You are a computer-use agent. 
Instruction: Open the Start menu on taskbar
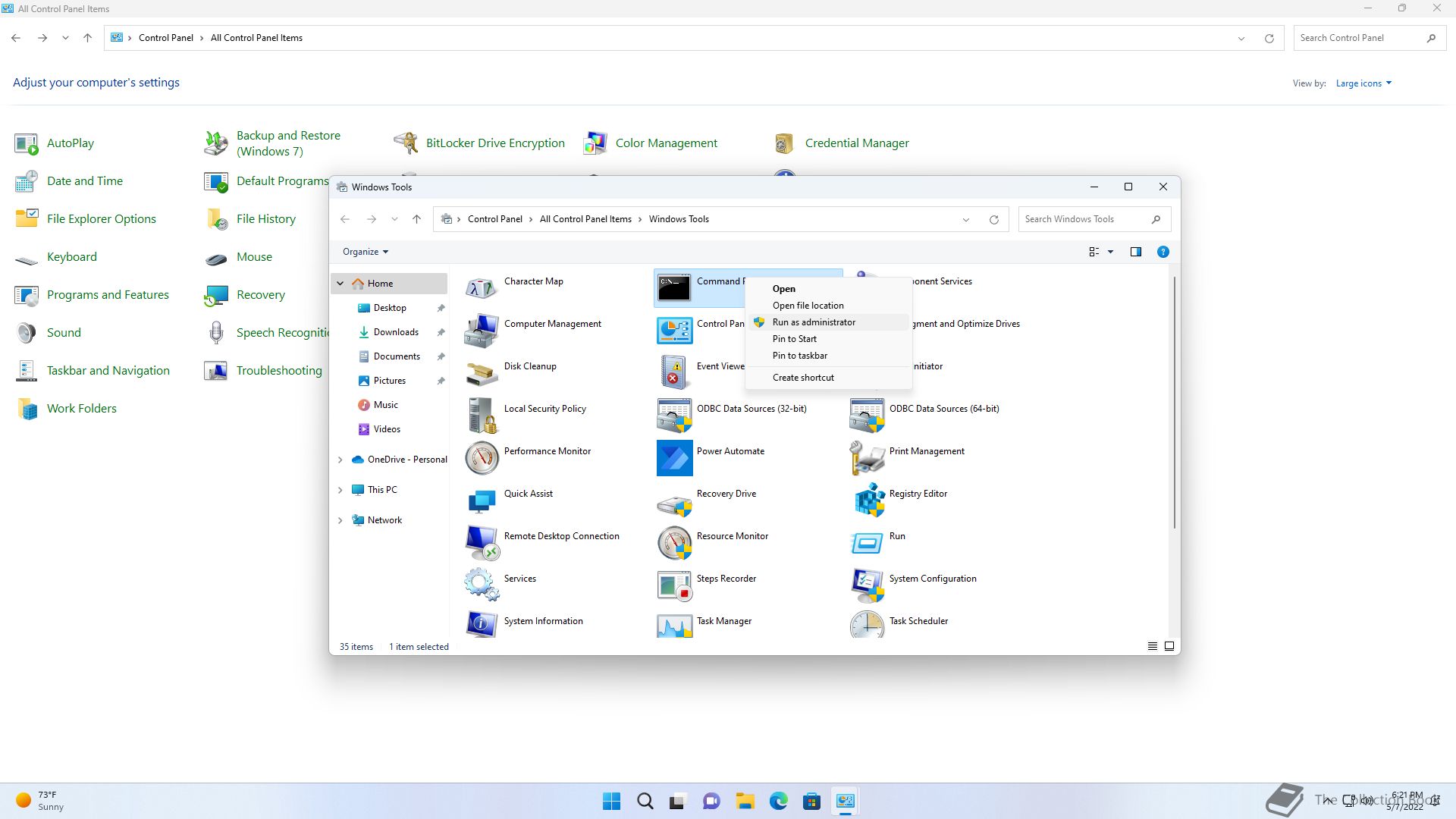611,802
